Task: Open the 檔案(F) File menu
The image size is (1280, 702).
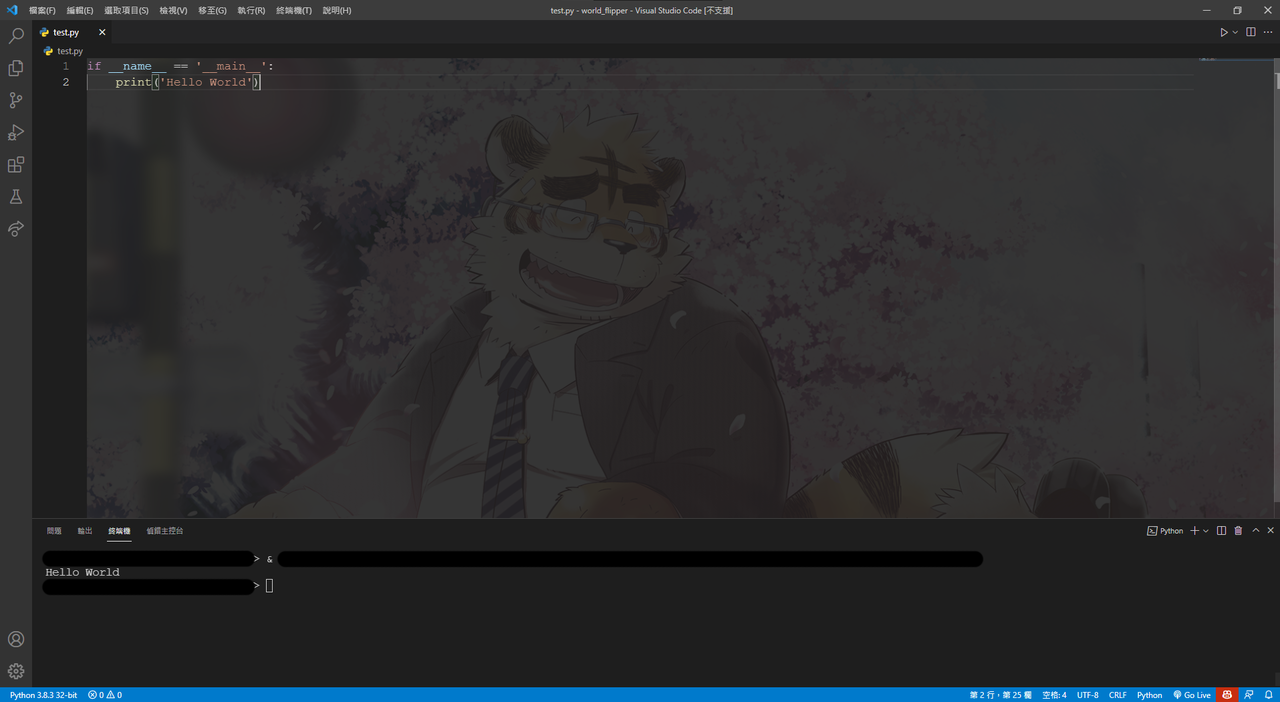Action: [42, 10]
